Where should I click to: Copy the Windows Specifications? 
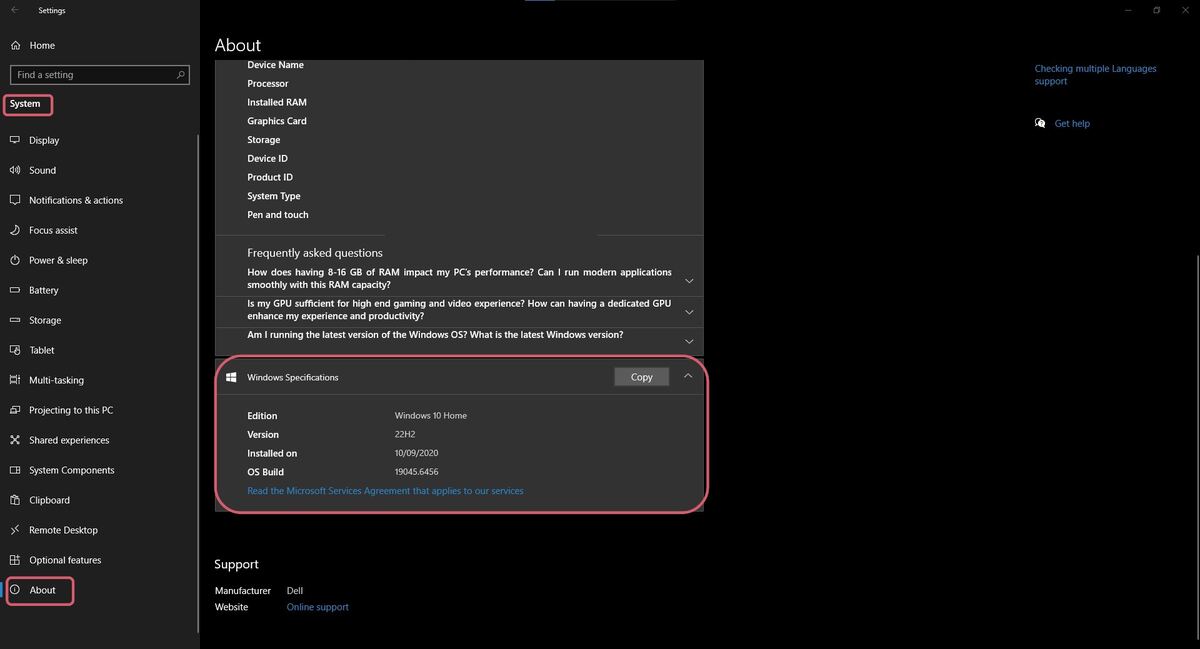point(641,377)
